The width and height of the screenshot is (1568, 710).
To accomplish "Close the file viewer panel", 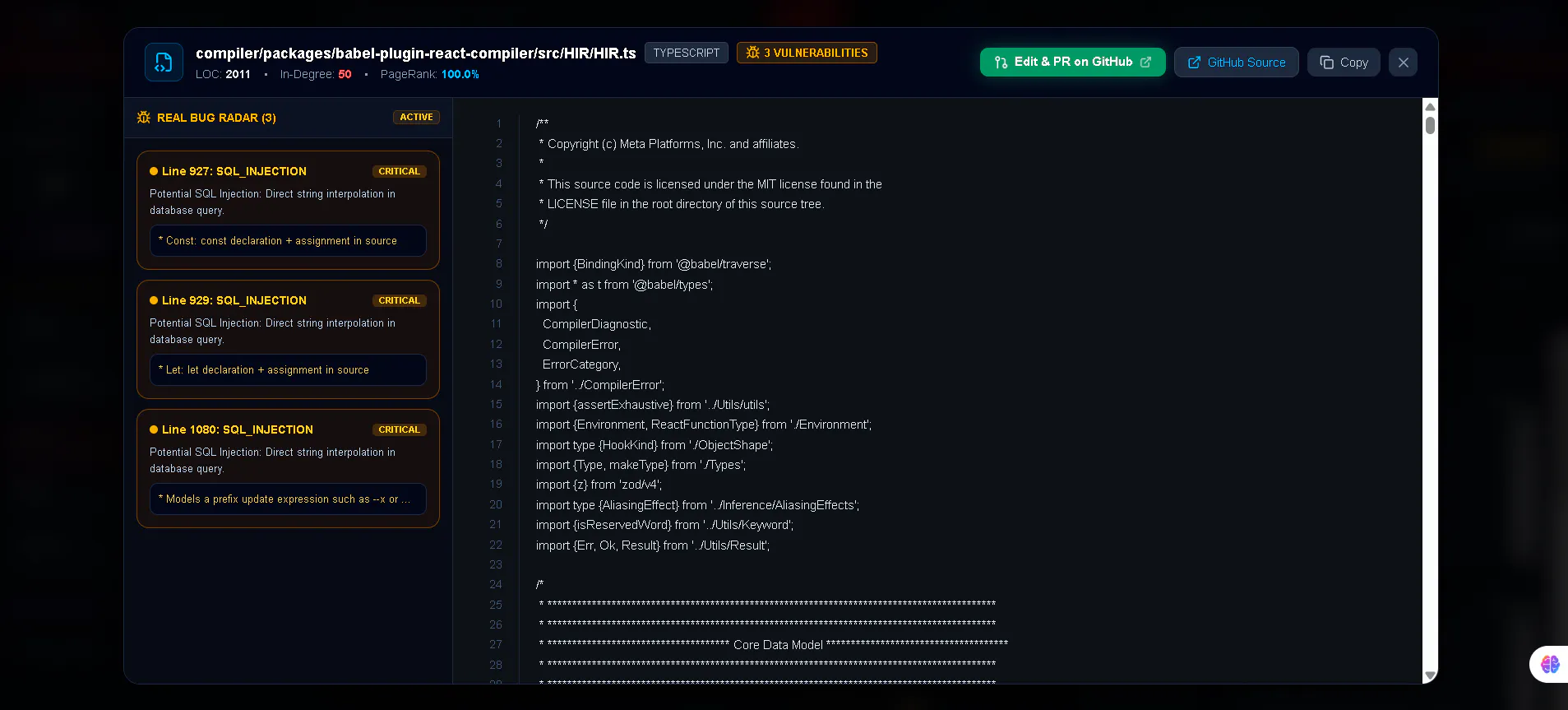I will [x=1403, y=62].
